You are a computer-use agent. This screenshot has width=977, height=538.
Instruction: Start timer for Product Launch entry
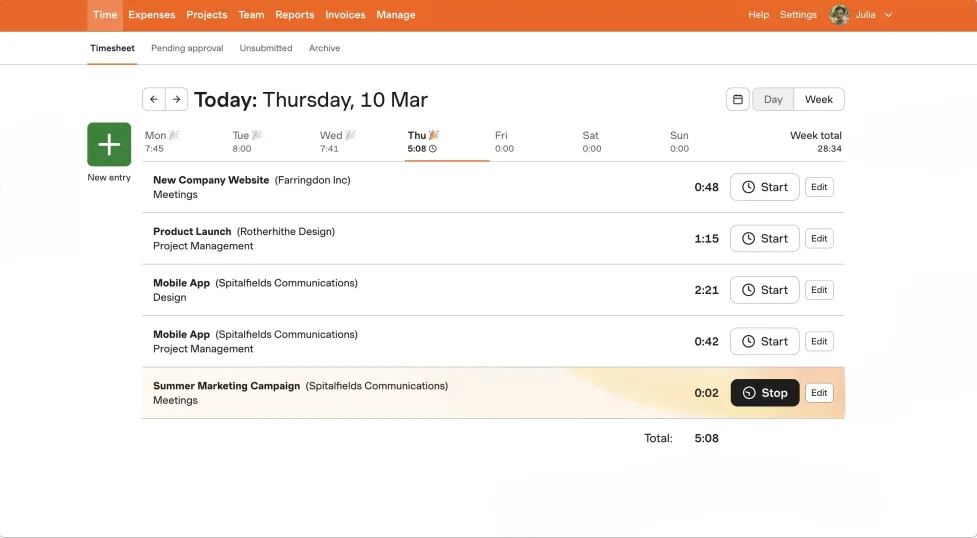tap(765, 239)
